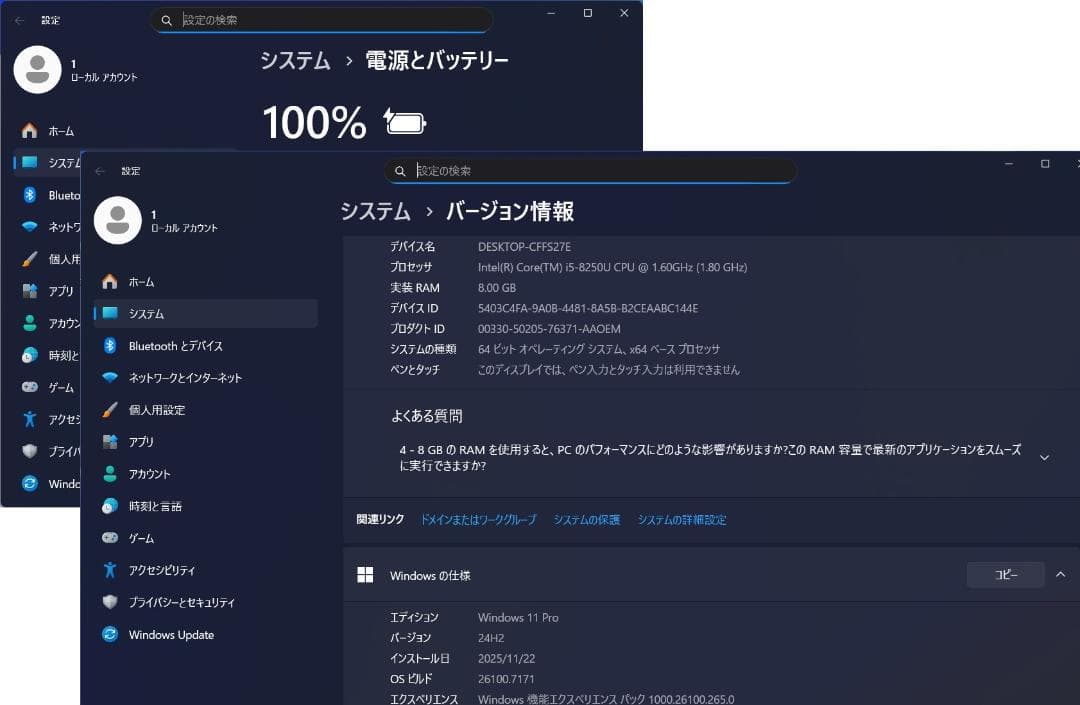Click the 設定の検索 search field

(x=590, y=170)
